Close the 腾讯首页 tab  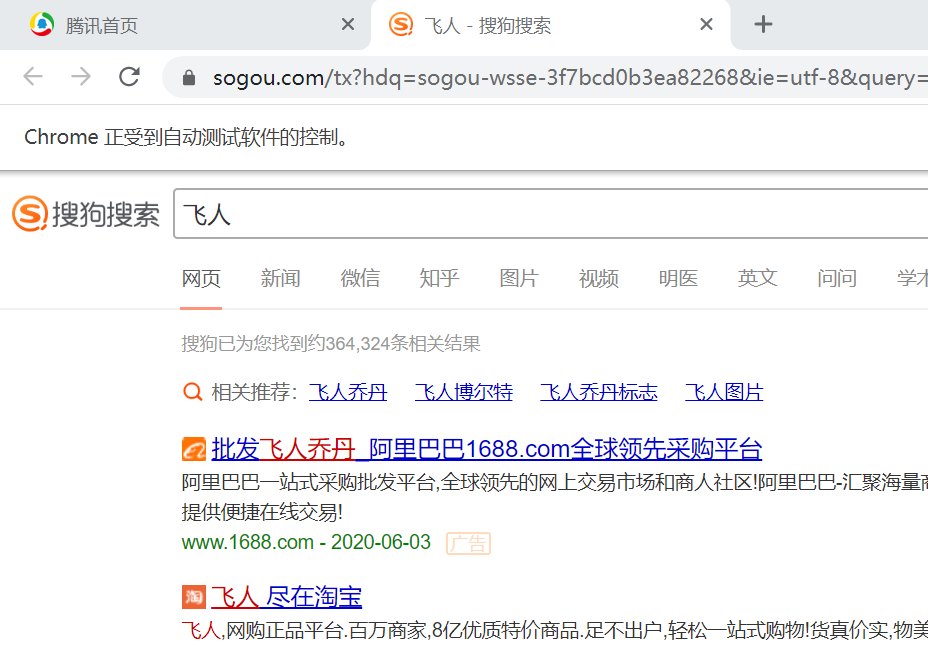point(348,24)
